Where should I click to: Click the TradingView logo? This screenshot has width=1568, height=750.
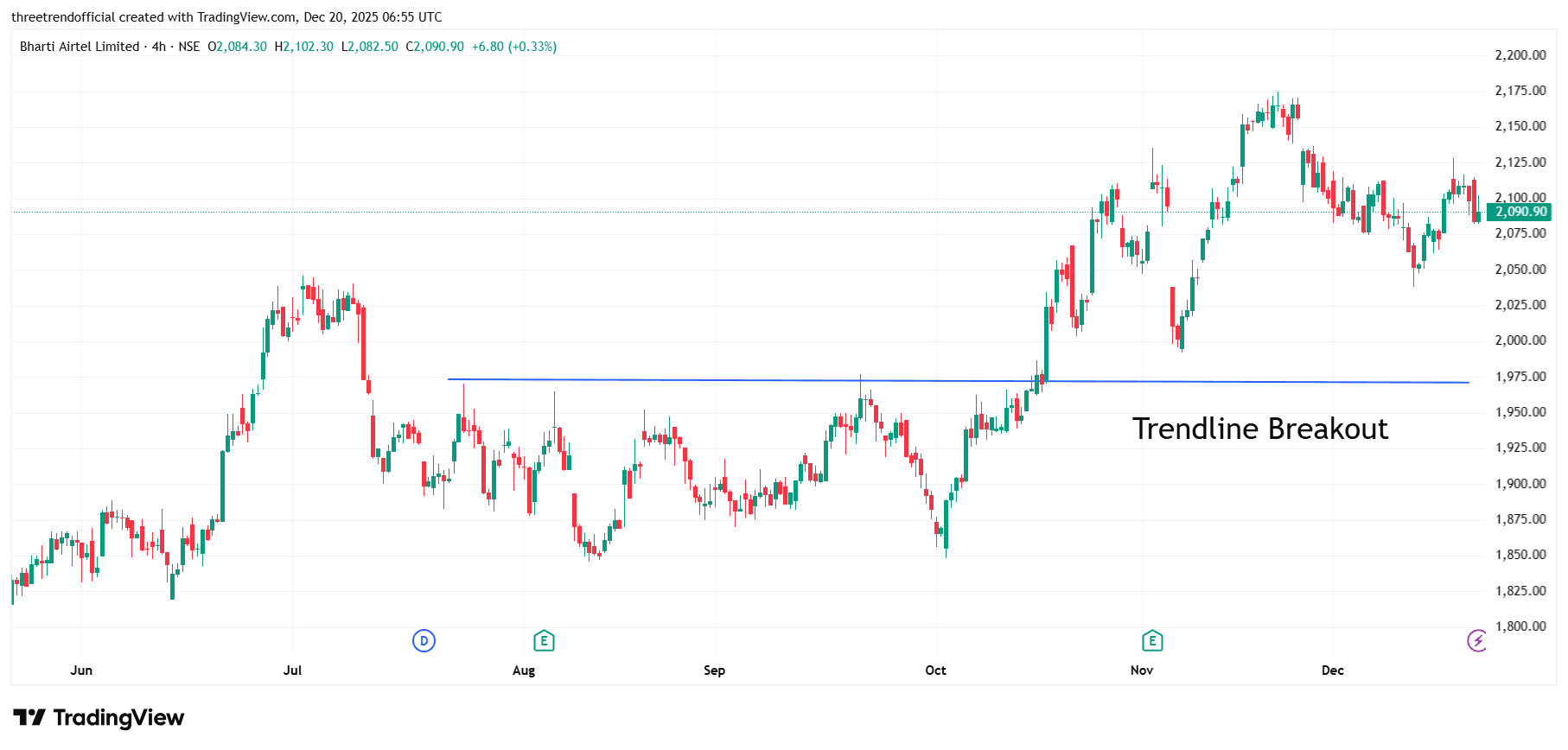click(x=99, y=718)
